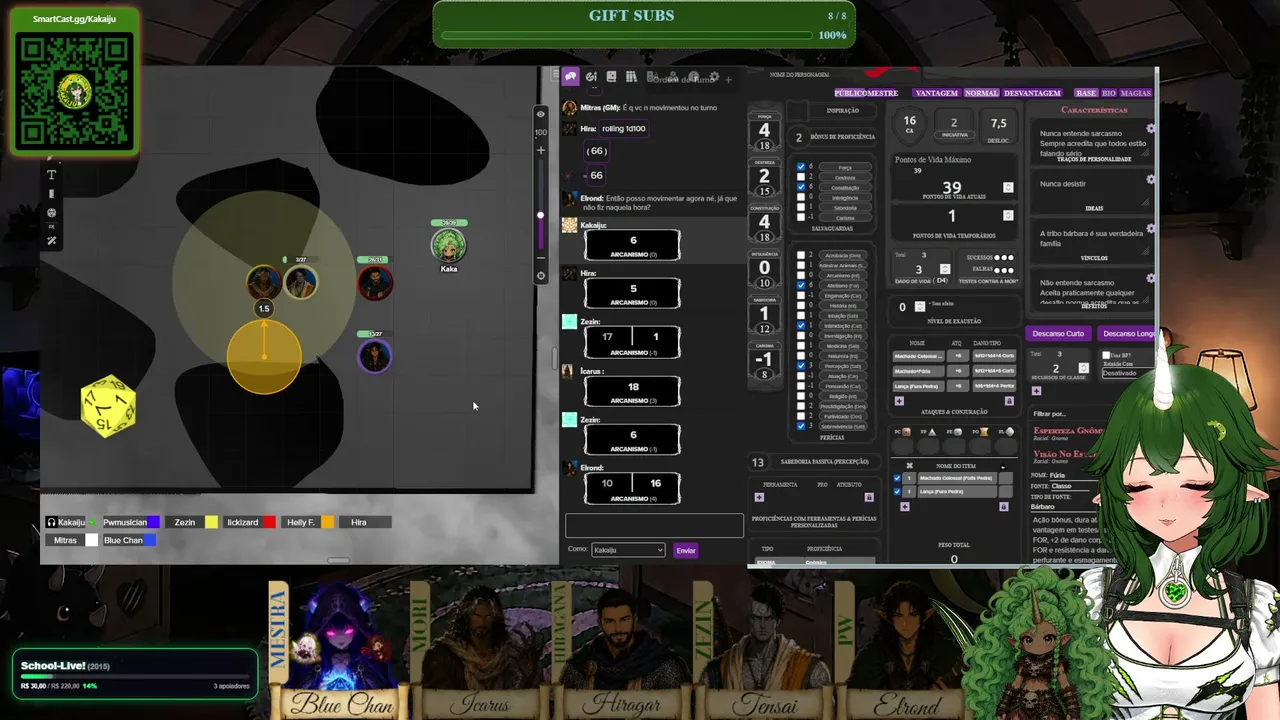Toggle the Constituição saving throw proficiency checkbox
This screenshot has width=1280, height=720.
801,188
